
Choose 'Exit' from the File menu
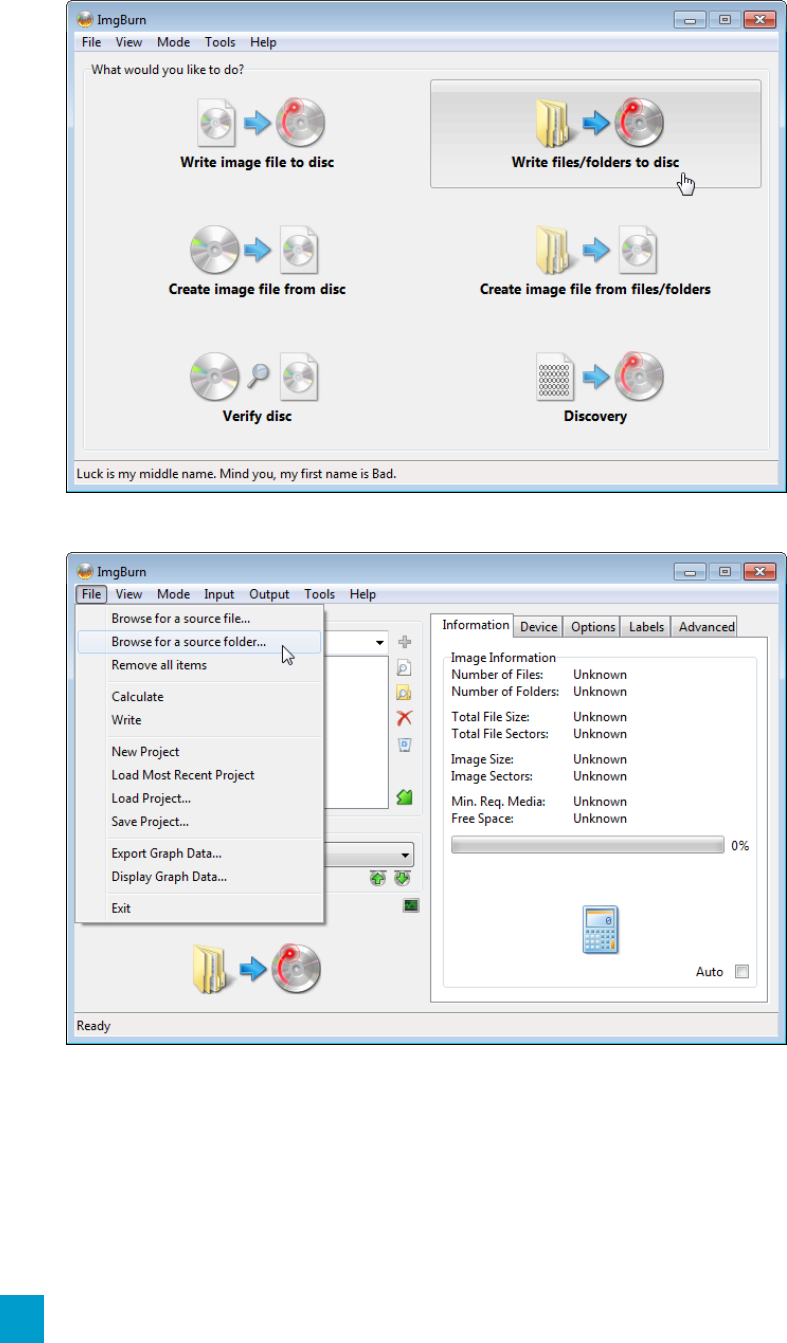coord(200,908)
